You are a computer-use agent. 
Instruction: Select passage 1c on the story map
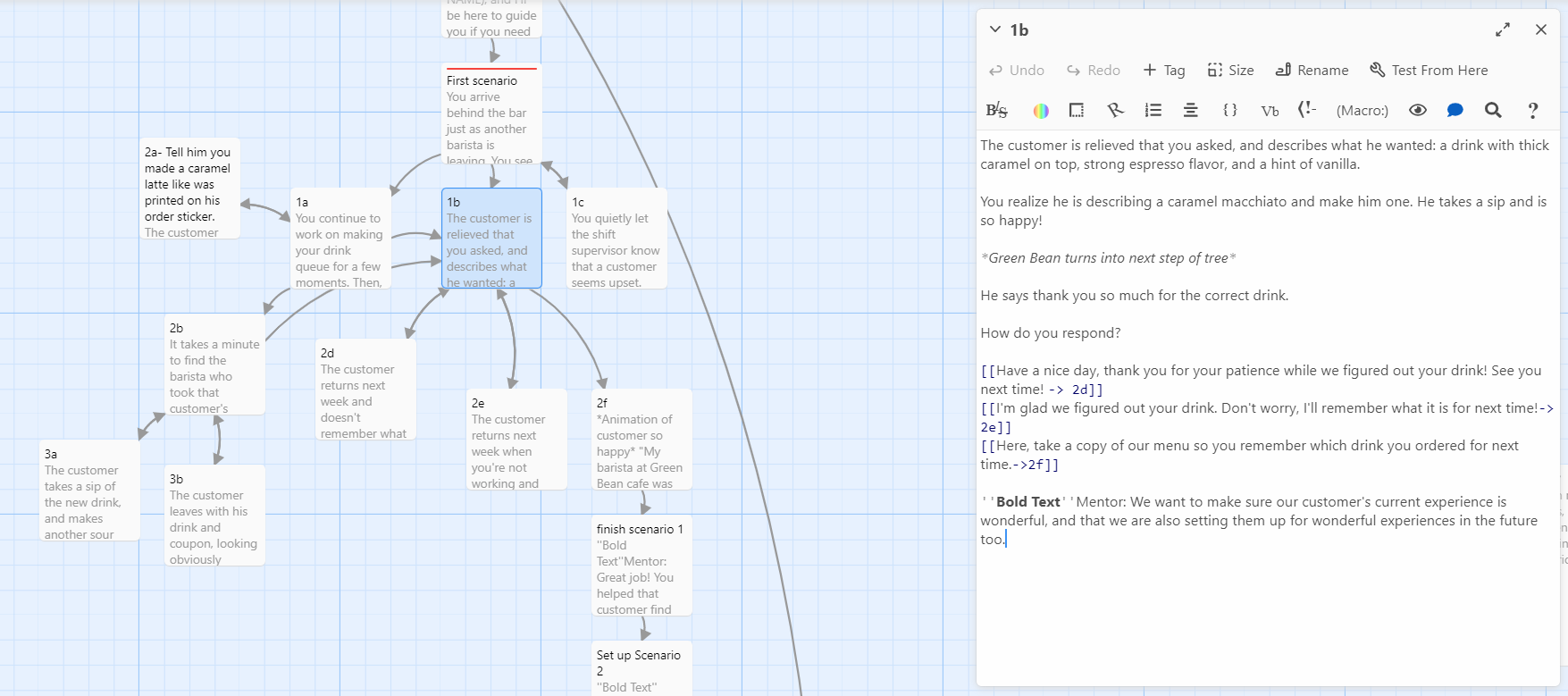(616, 239)
